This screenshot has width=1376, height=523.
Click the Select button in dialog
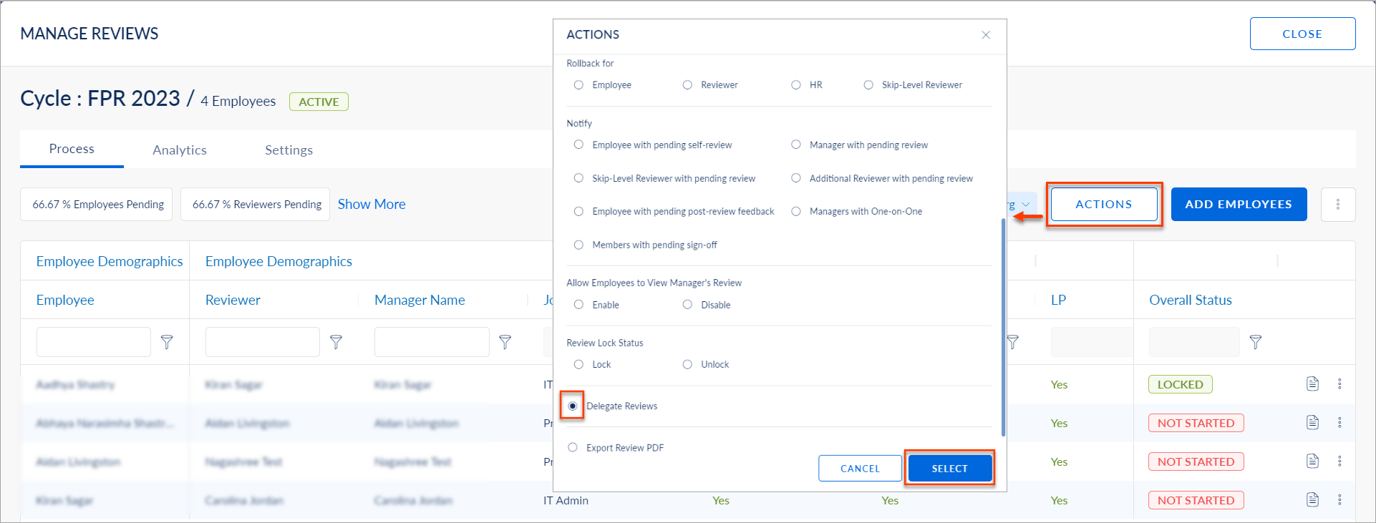pos(949,468)
